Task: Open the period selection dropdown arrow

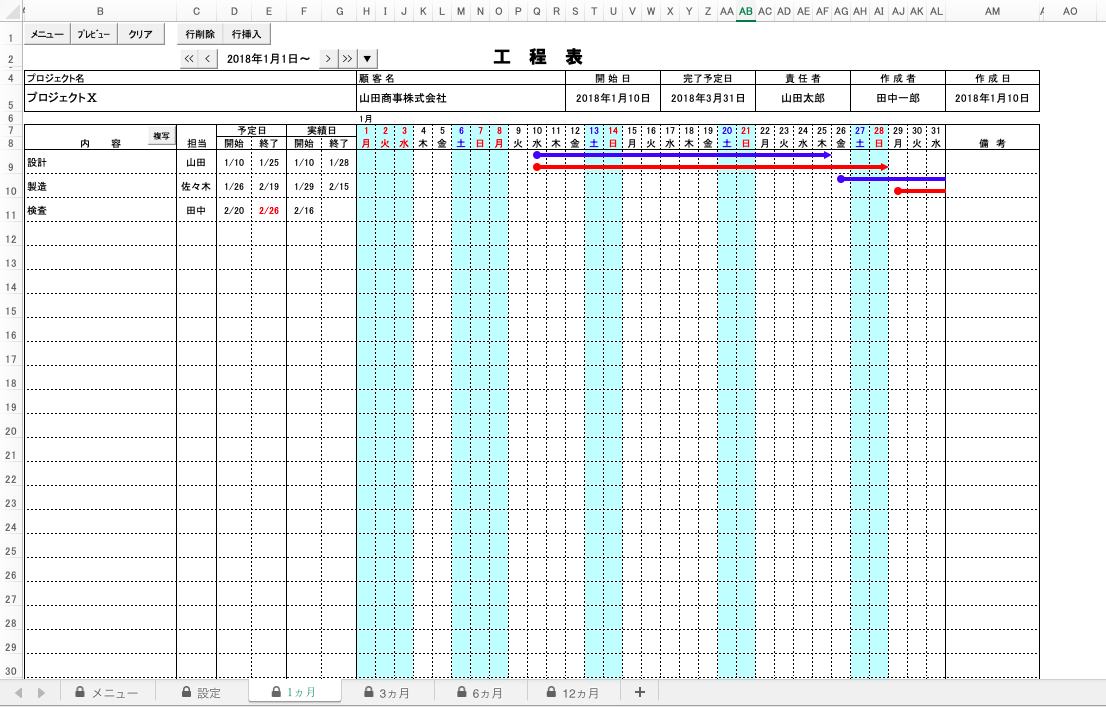Action: [366, 58]
